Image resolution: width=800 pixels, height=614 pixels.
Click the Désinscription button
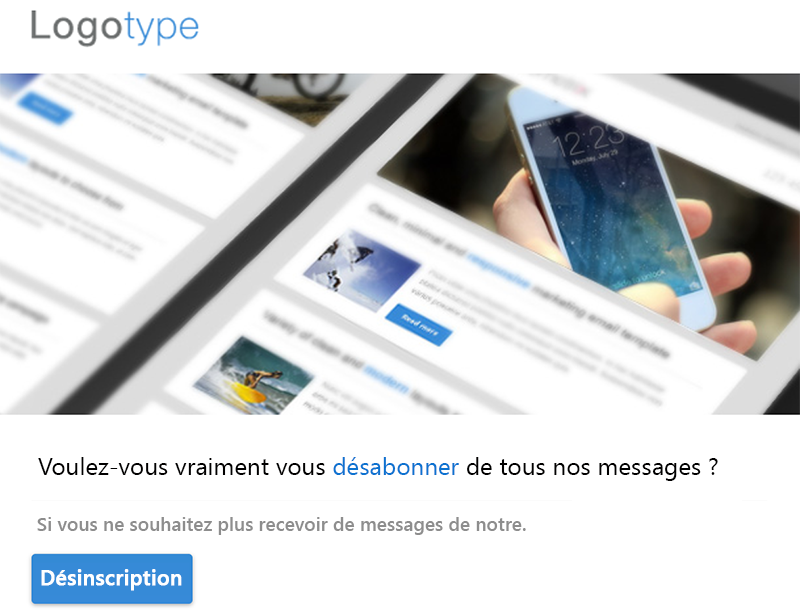pos(112,578)
